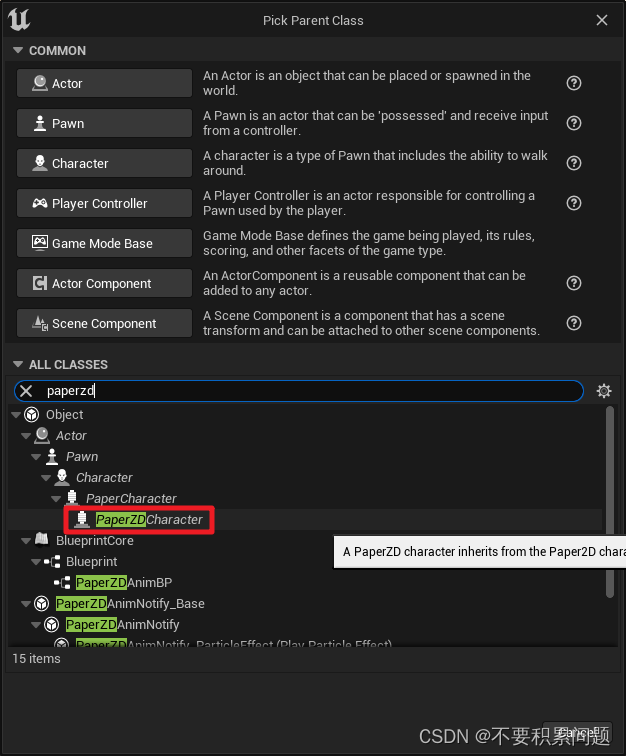Image resolution: width=626 pixels, height=756 pixels.
Task: Collapse the Pawn tree node
Action: point(36,457)
